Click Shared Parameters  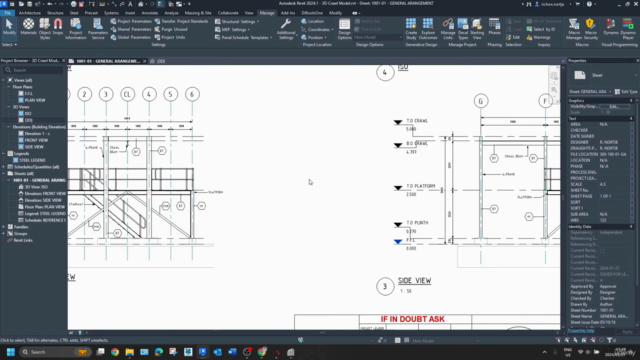coord(131,29)
